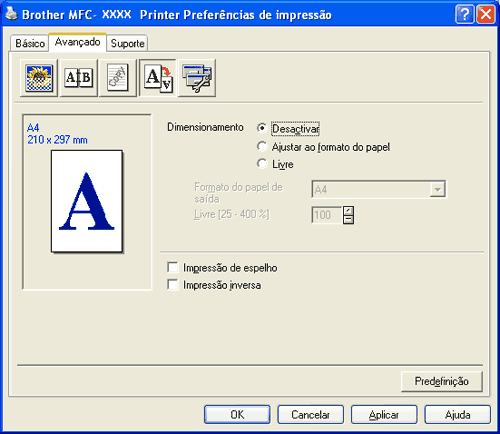Click the A4 page preview thumbnail
Screen dimensions: 500x434
[x=87, y=201]
